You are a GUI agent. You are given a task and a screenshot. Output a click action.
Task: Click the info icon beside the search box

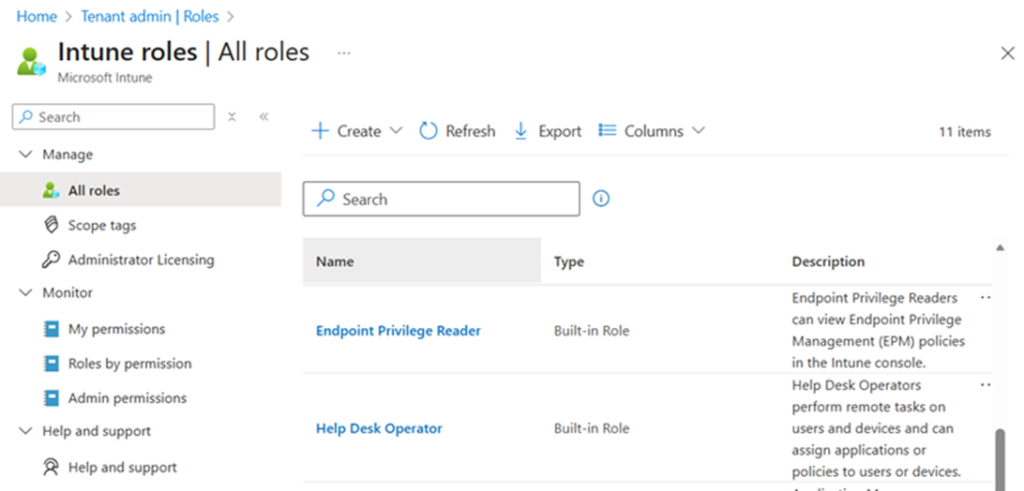coord(601,199)
